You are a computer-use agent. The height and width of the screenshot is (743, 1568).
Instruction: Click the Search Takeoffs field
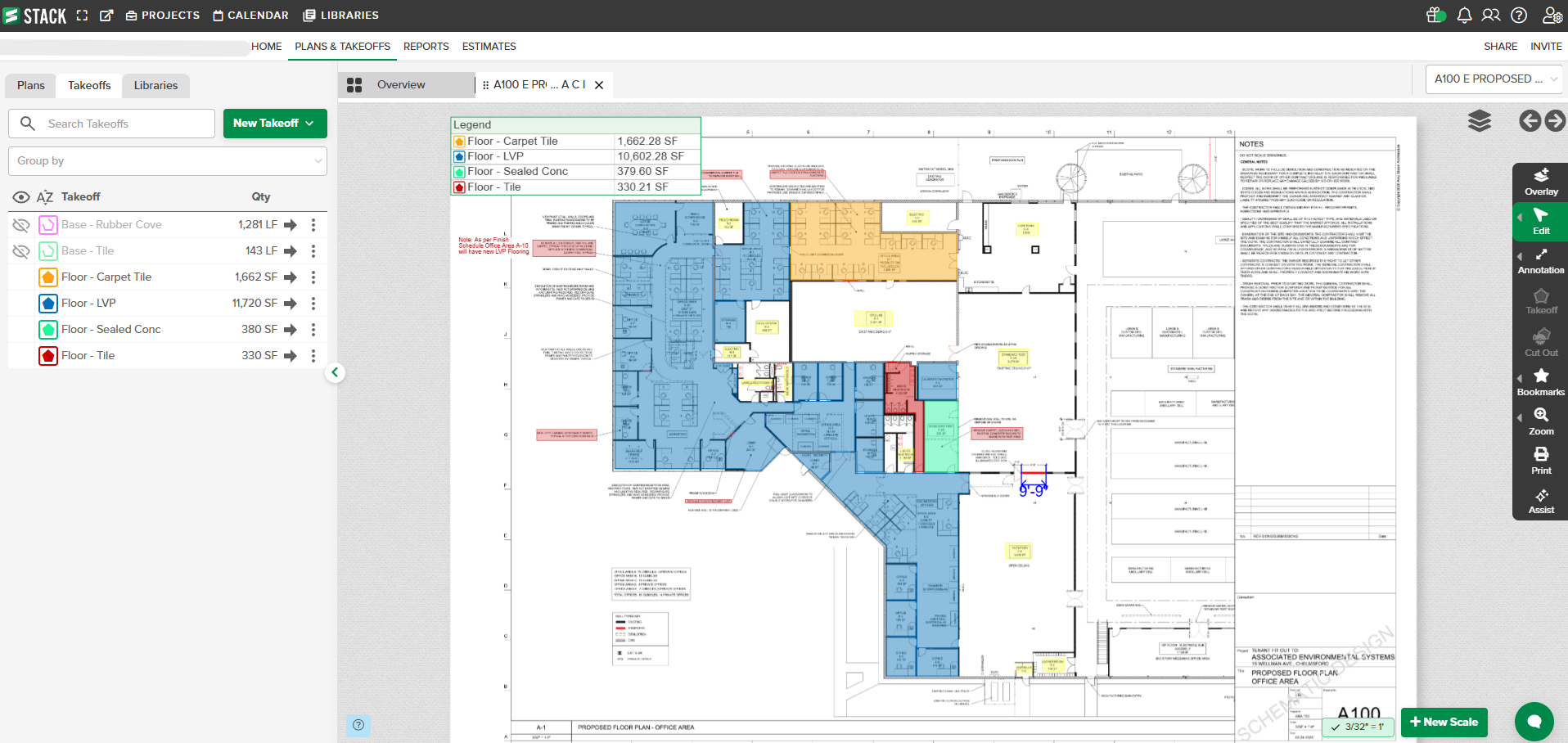[123, 124]
